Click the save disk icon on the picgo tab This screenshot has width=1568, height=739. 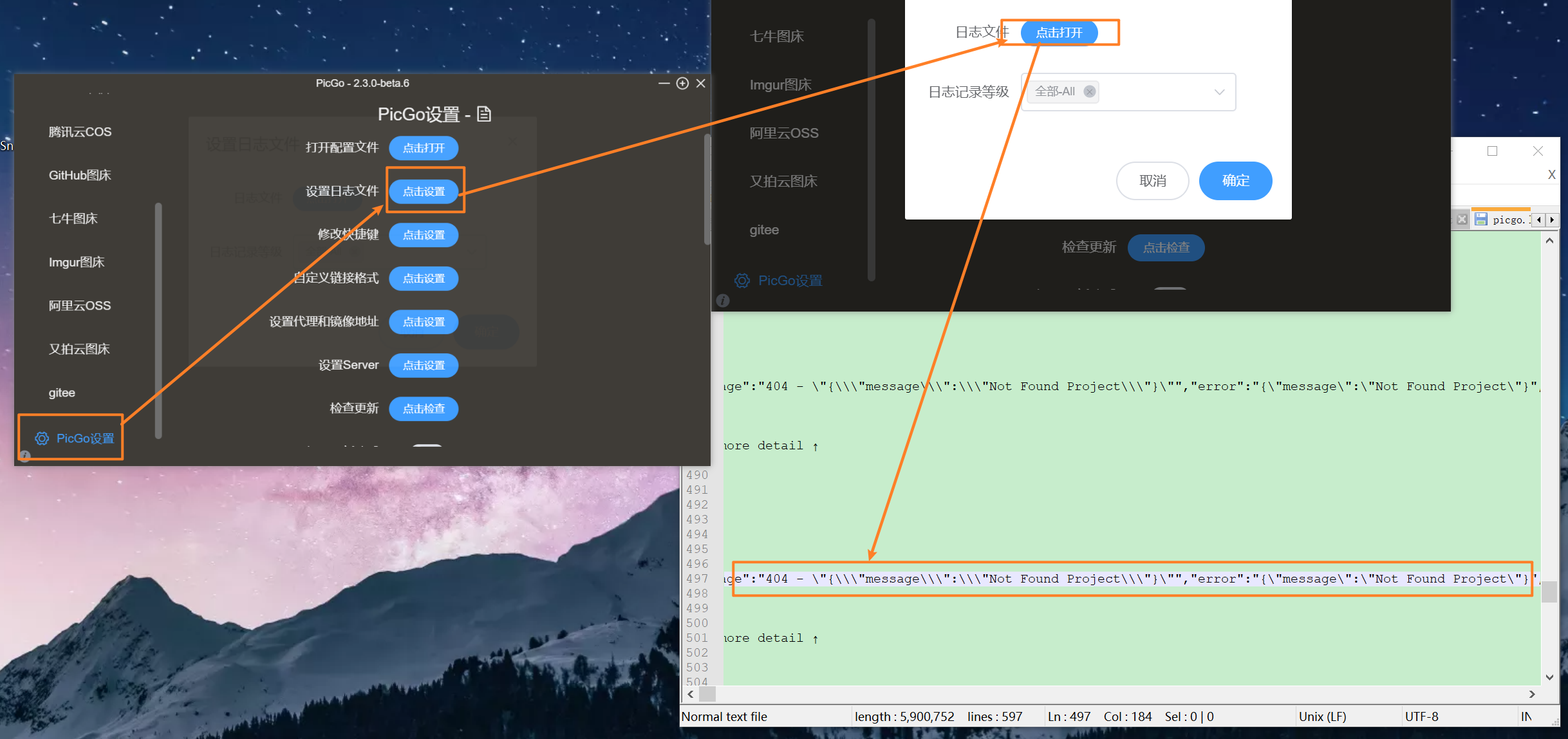point(1481,220)
